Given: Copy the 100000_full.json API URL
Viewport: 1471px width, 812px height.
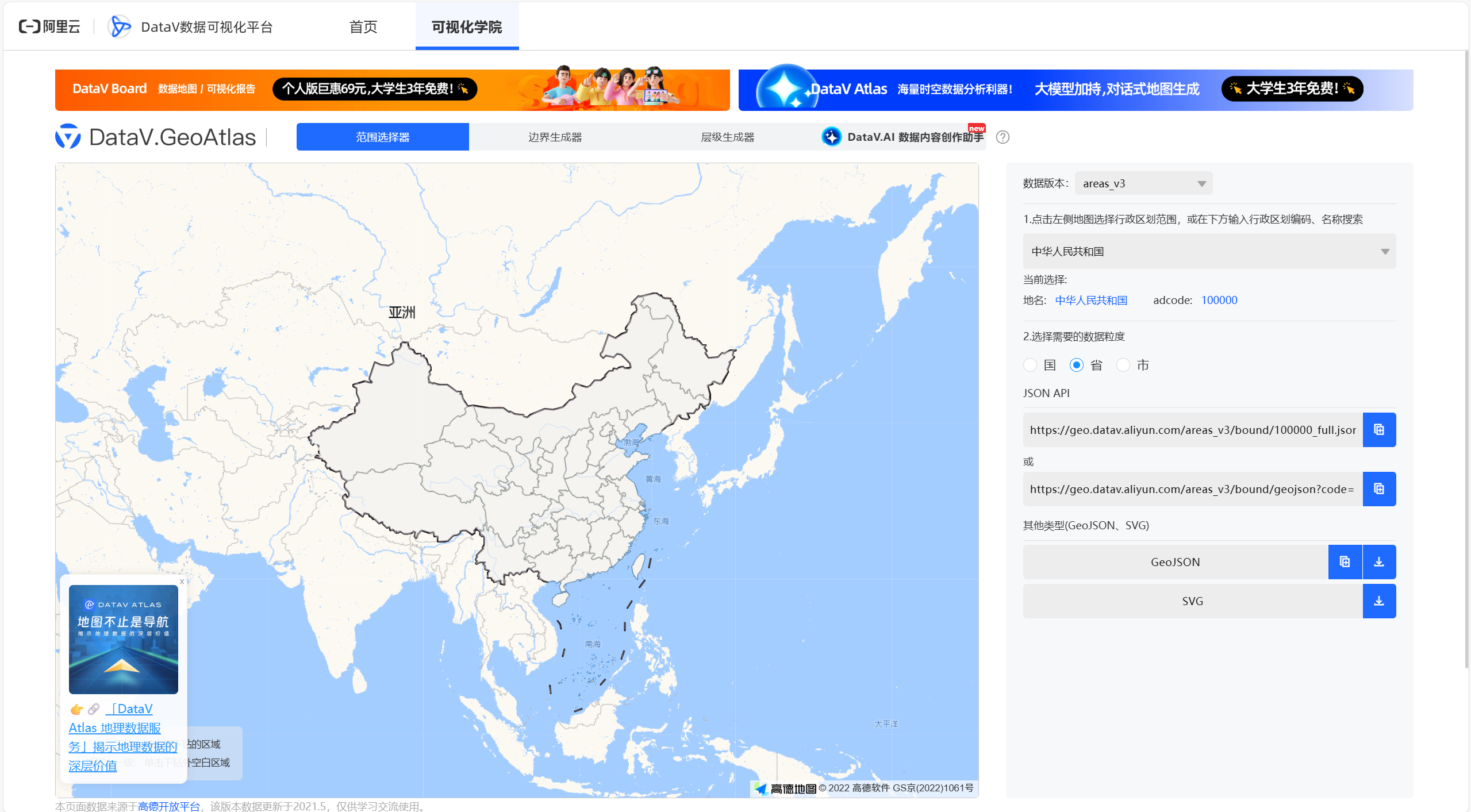Looking at the screenshot, I should (x=1378, y=429).
